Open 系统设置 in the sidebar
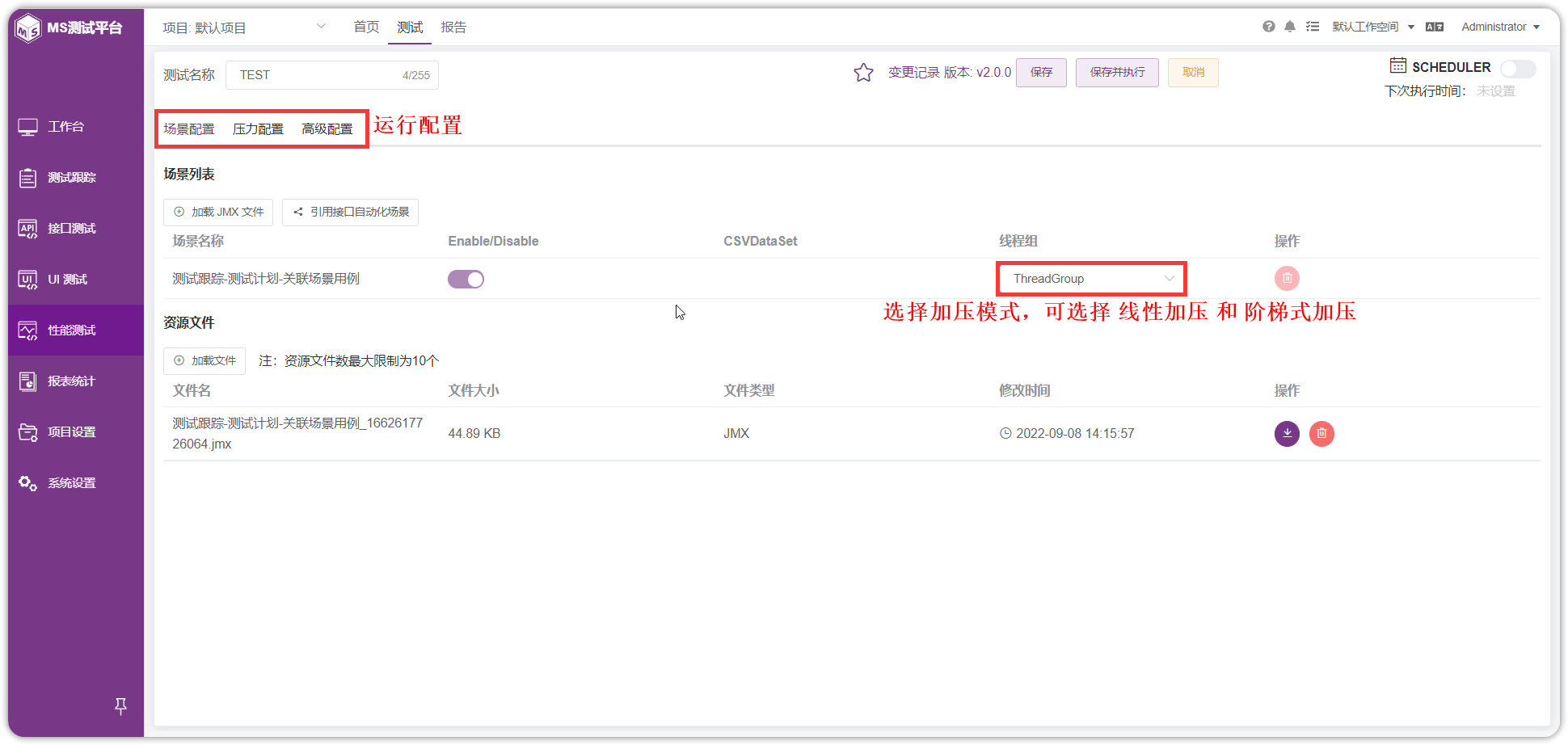This screenshot has width=1568, height=745. click(76, 483)
